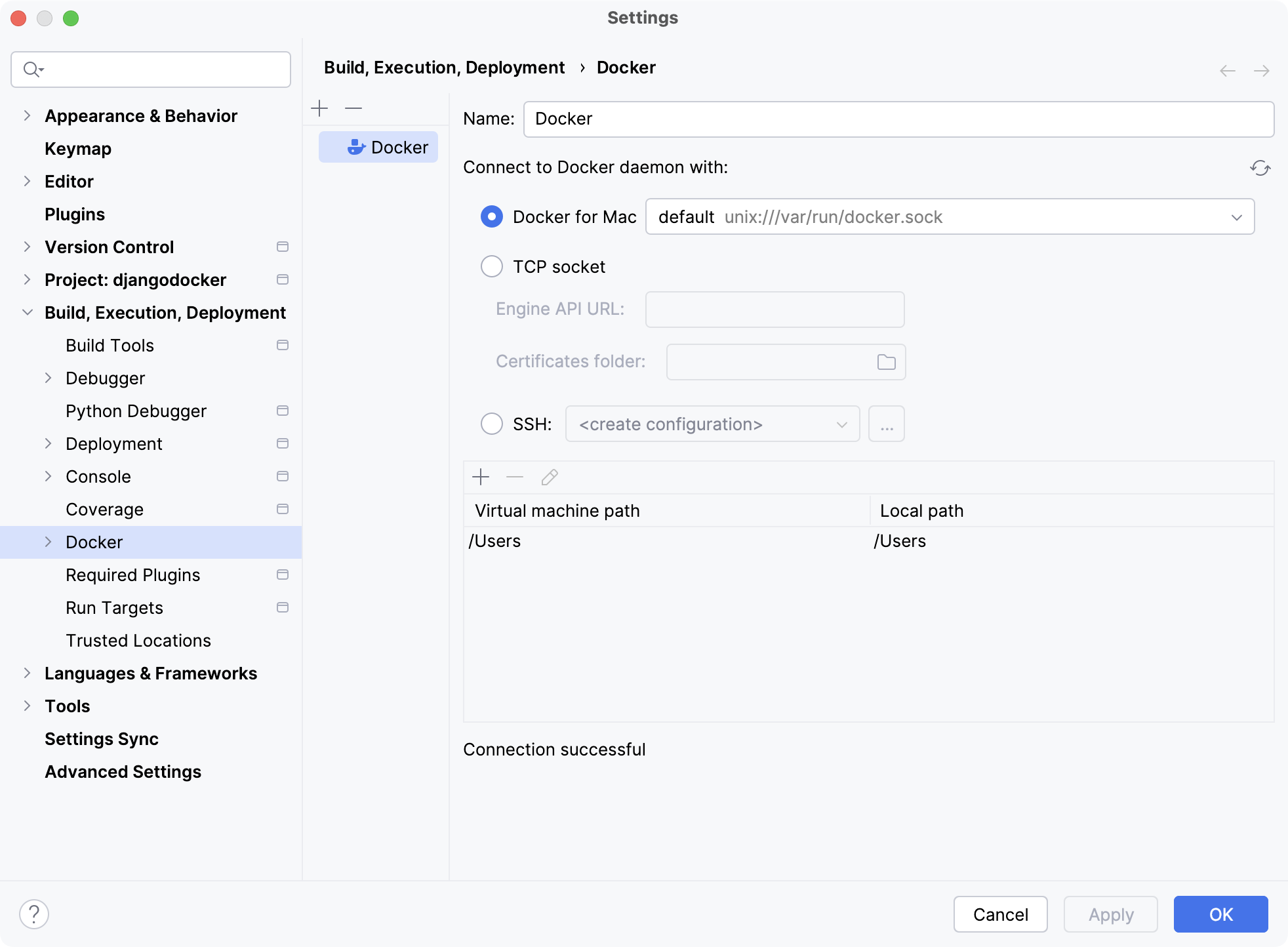Choose the SSH connection option
Screen dimensions: 1288x947
(x=491, y=424)
